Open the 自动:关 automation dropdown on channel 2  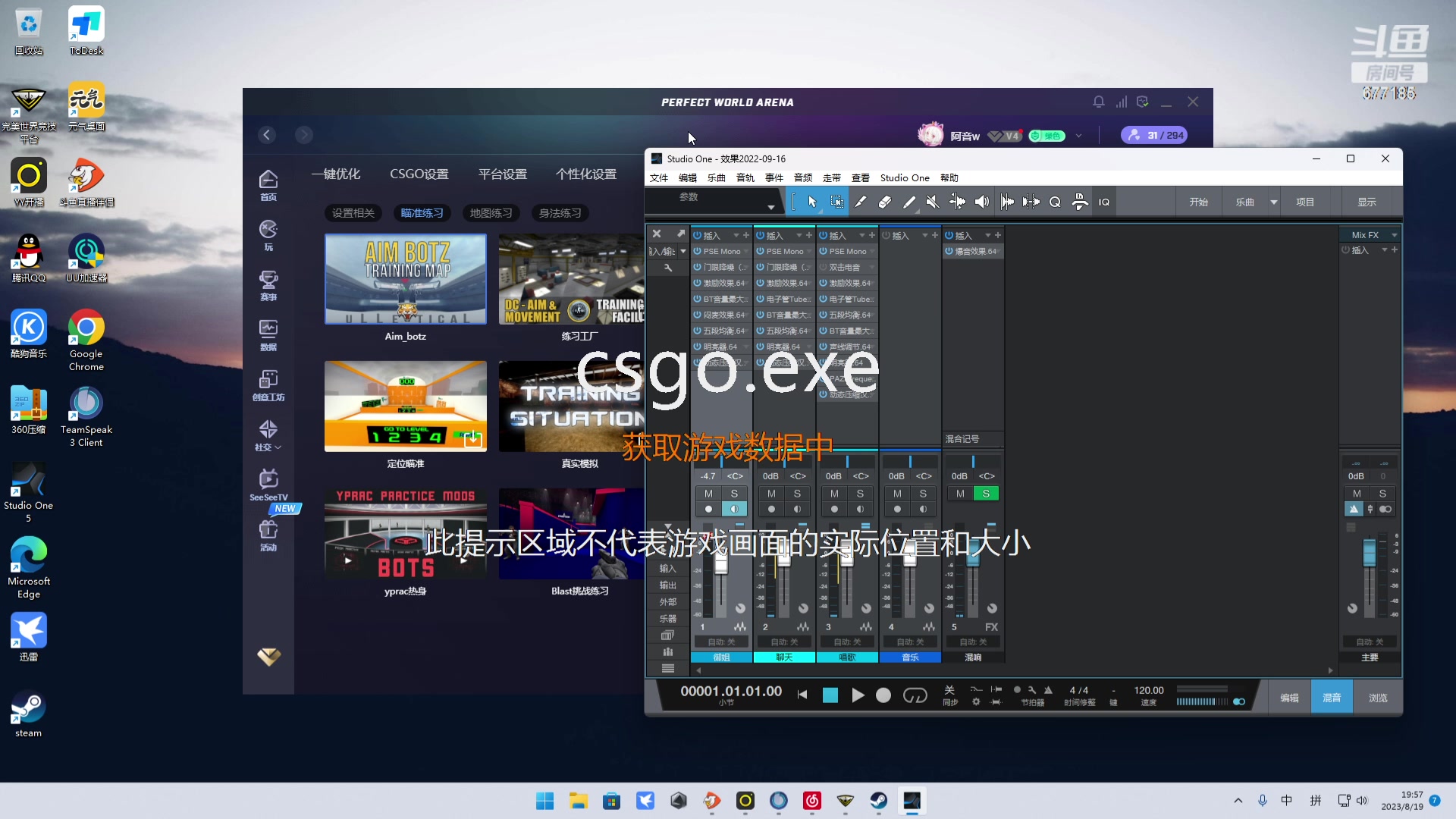[x=784, y=642]
